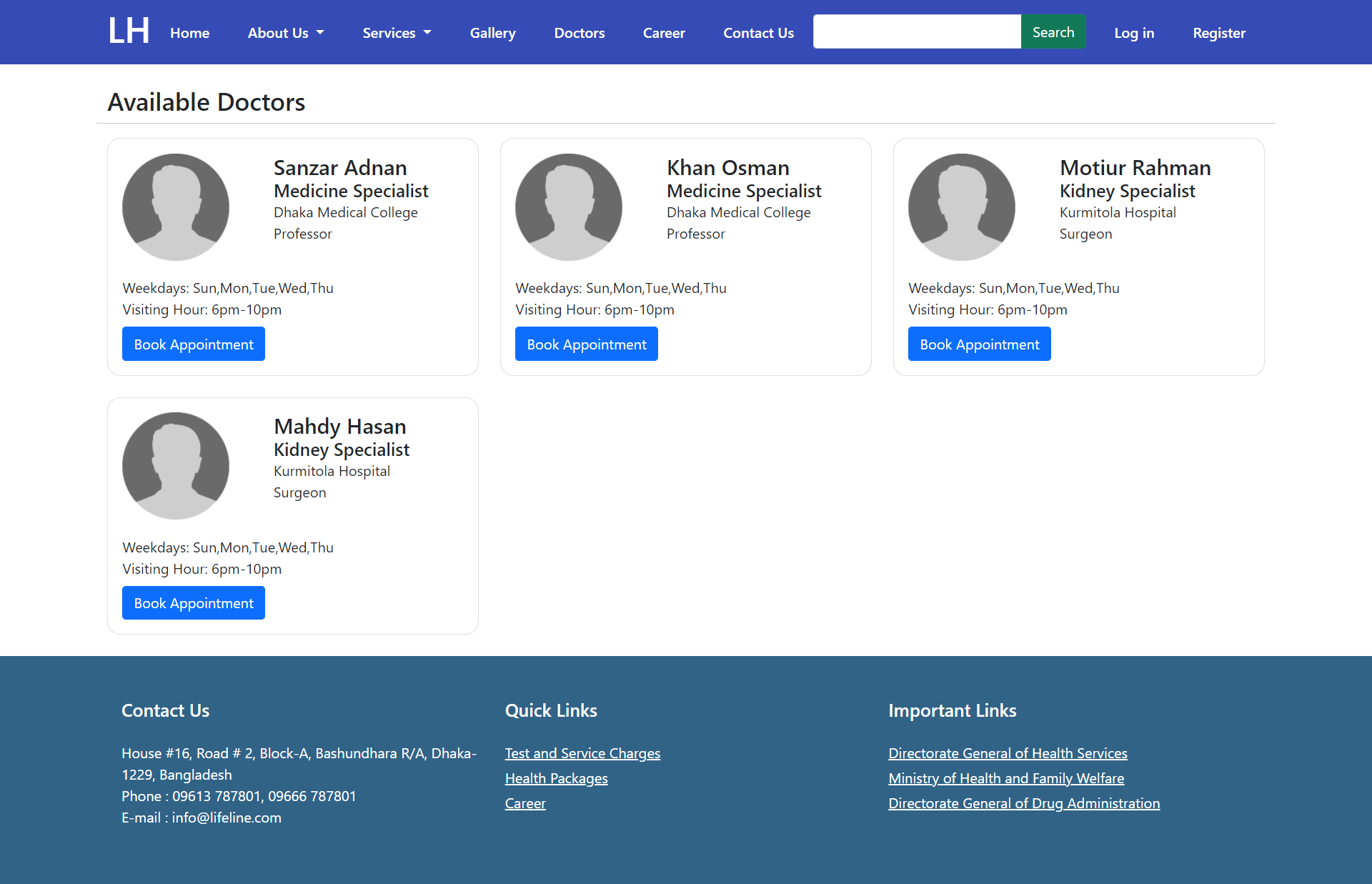Go to the Home page
This screenshot has height=884, width=1372.
click(x=189, y=33)
